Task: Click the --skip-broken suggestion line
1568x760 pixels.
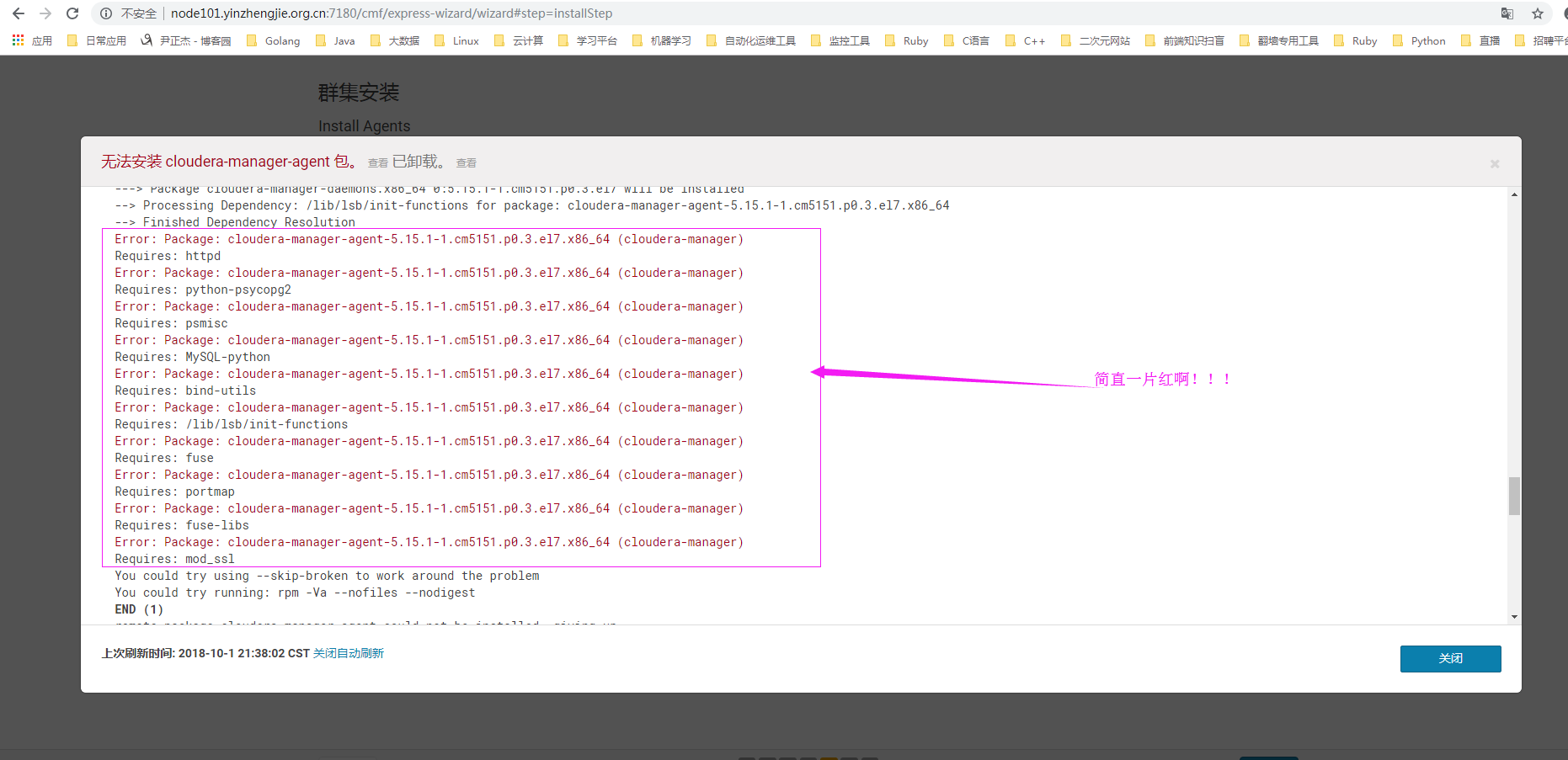Action: click(x=327, y=576)
